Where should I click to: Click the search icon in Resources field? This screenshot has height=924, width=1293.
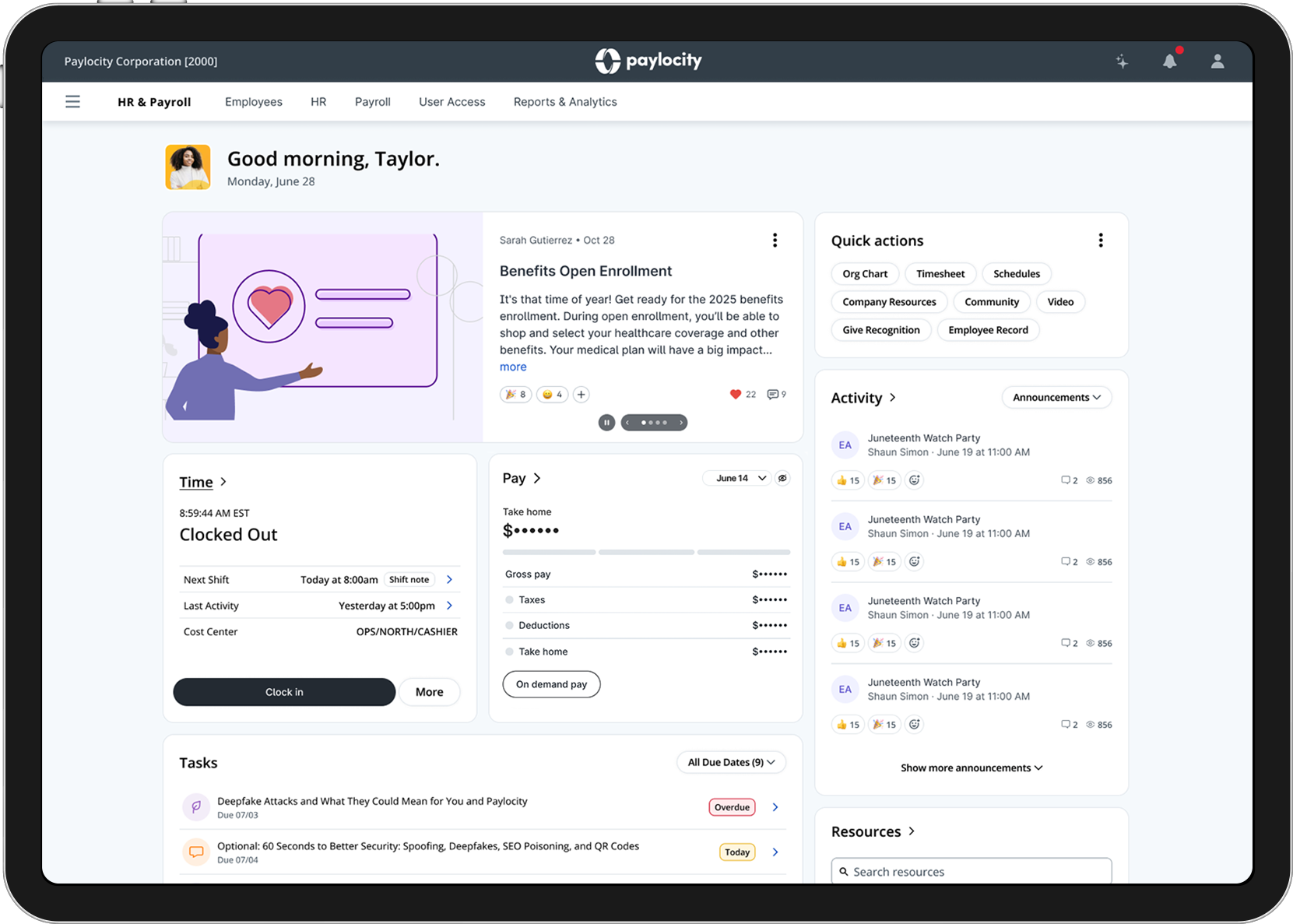[844, 872]
